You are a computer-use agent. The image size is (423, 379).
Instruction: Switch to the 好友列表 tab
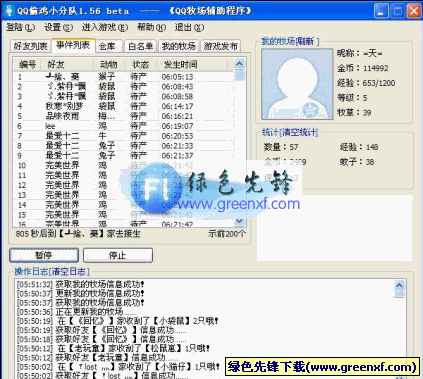click(30, 46)
